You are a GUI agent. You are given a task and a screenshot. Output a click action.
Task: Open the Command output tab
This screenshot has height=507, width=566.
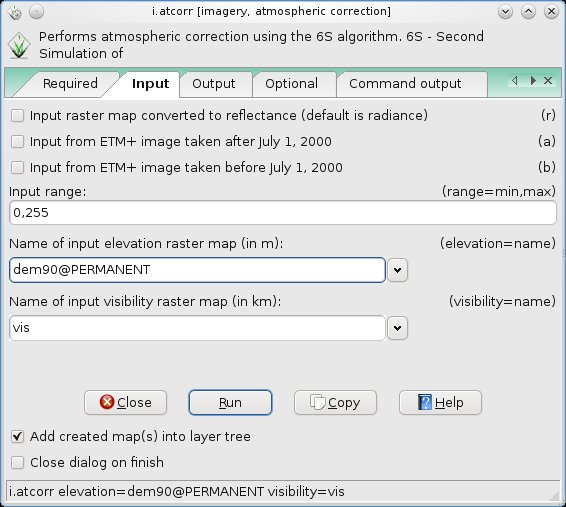(405, 84)
